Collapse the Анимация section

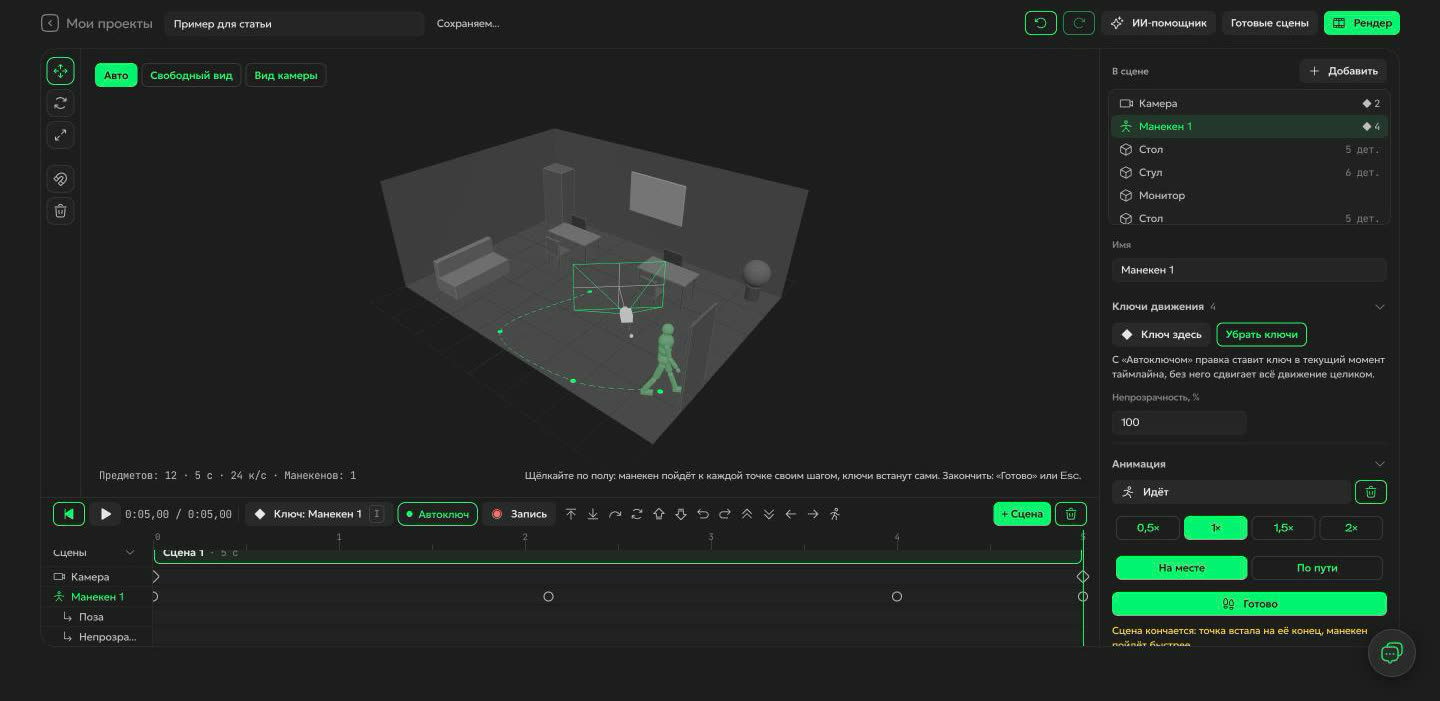coord(1380,464)
